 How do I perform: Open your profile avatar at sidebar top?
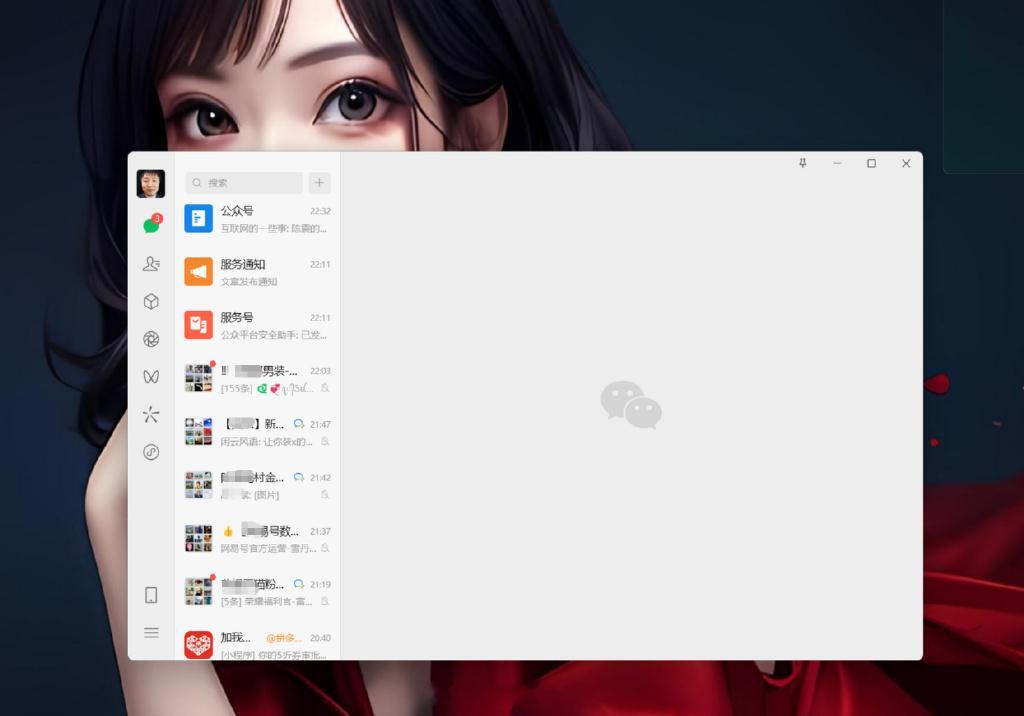(x=151, y=184)
